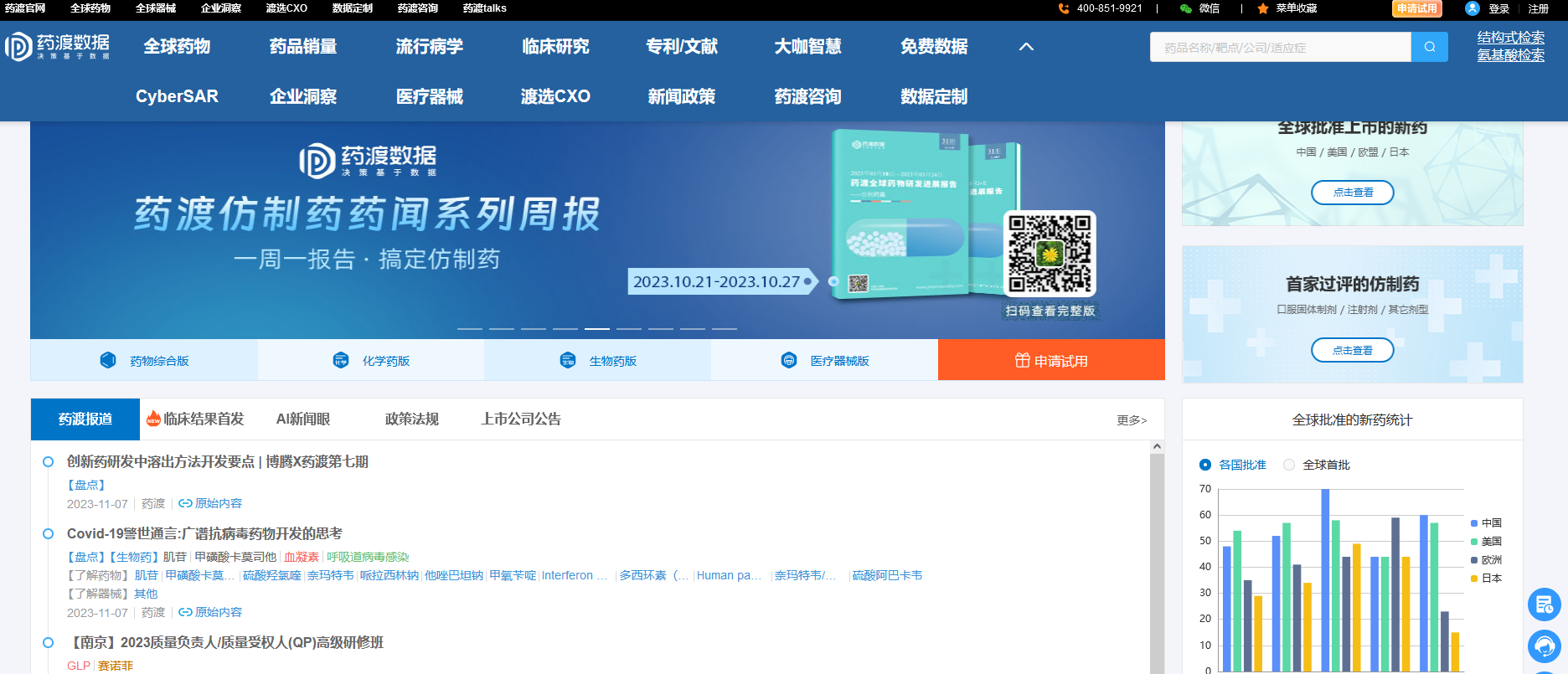Click the 赛诺菲 tag under the 南京 article
Viewport: 1568px width, 674px height.
[116, 666]
